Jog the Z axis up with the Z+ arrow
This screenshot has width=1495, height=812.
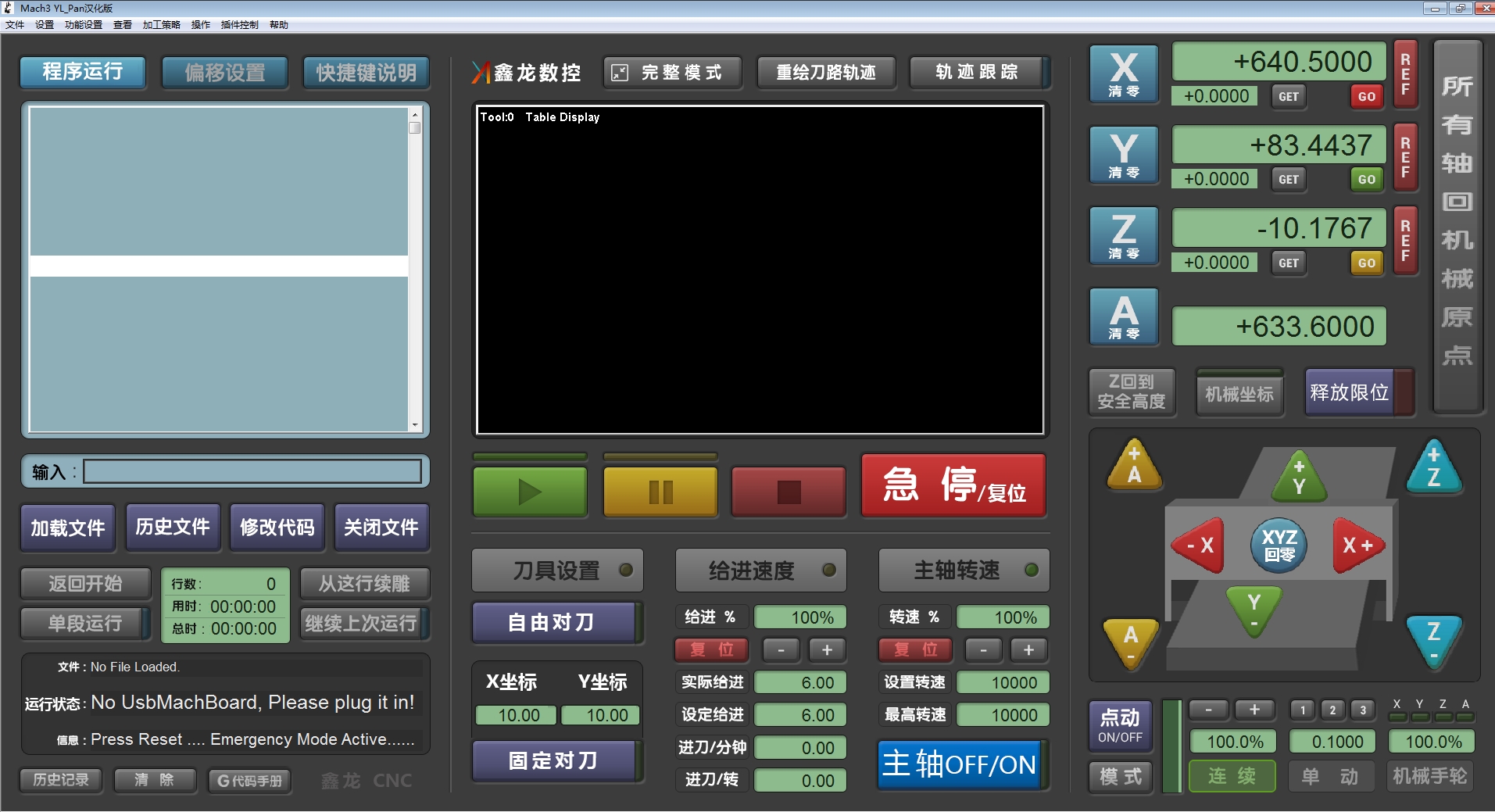click(1434, 467)
